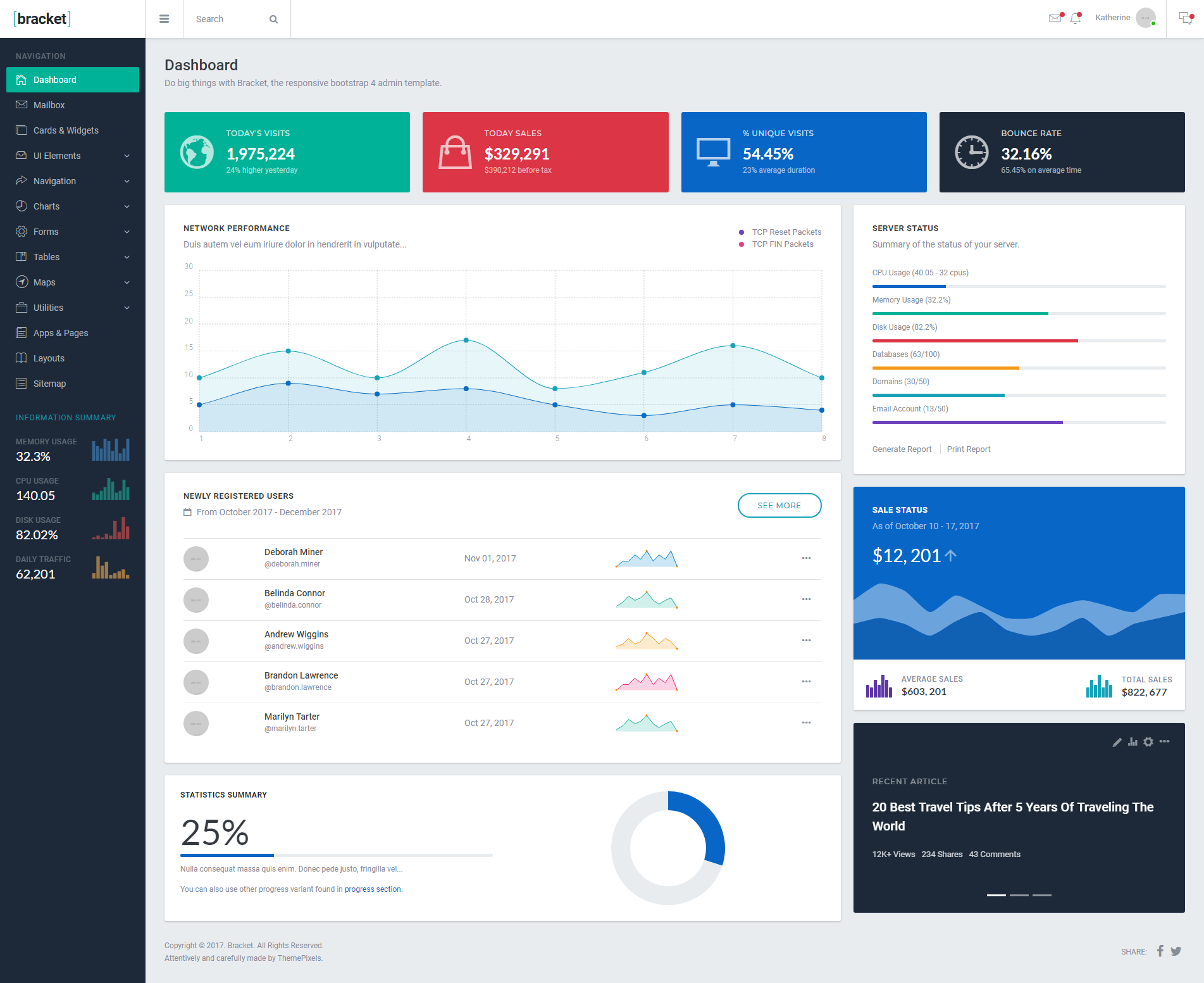Share via Twitter icon in footer

pos(1176,951)
